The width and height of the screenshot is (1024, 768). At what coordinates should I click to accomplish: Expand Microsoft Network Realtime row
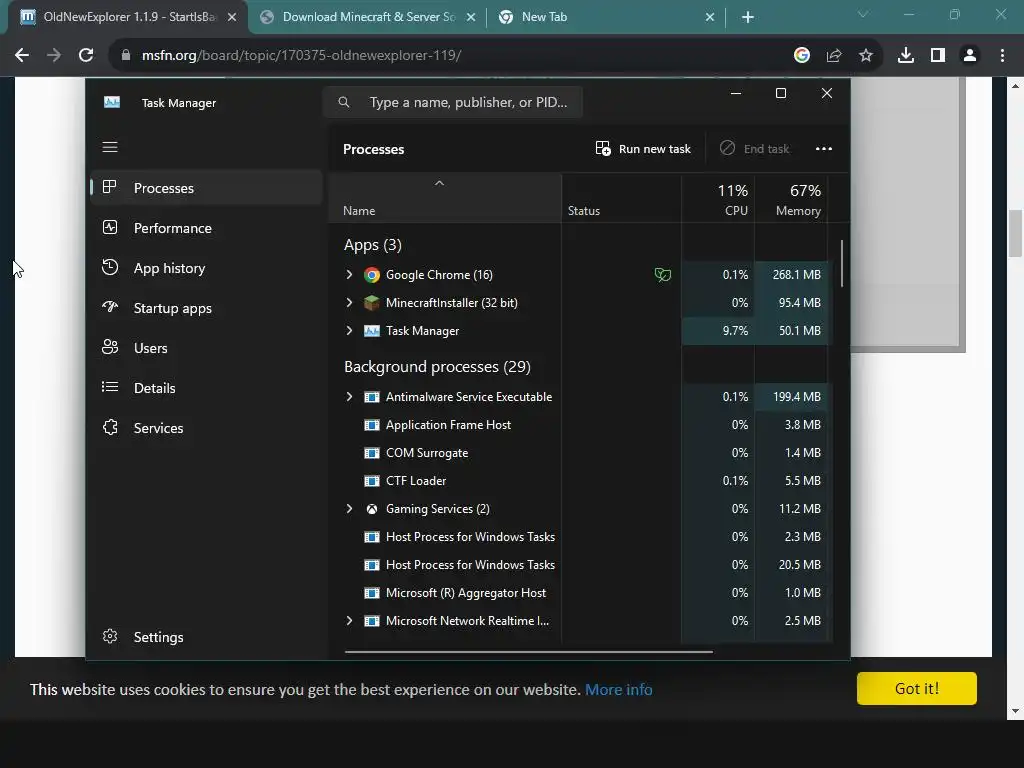(x=349, y=621)
